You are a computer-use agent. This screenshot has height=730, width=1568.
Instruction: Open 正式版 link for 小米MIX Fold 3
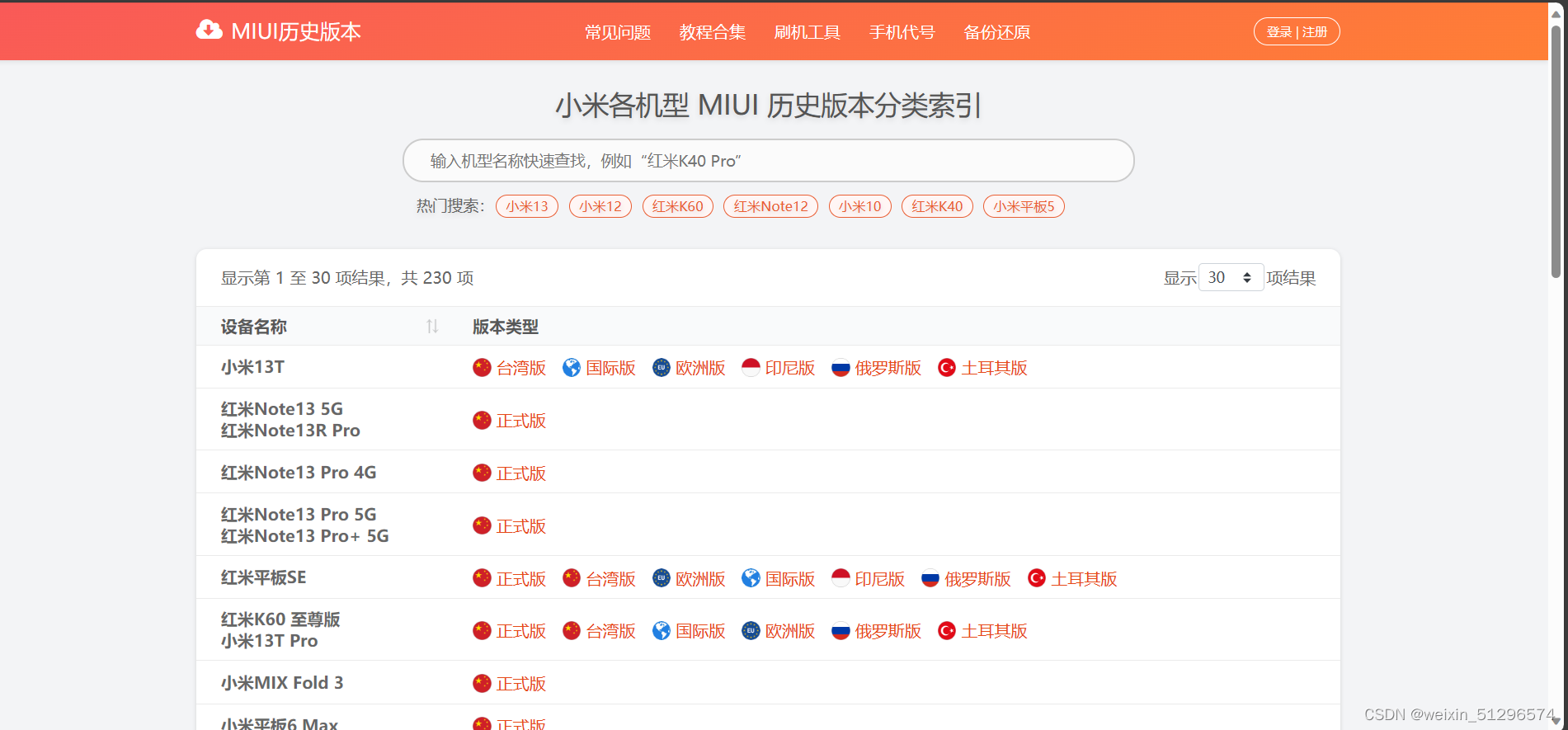pyautogui.click(x=521, y=684)
